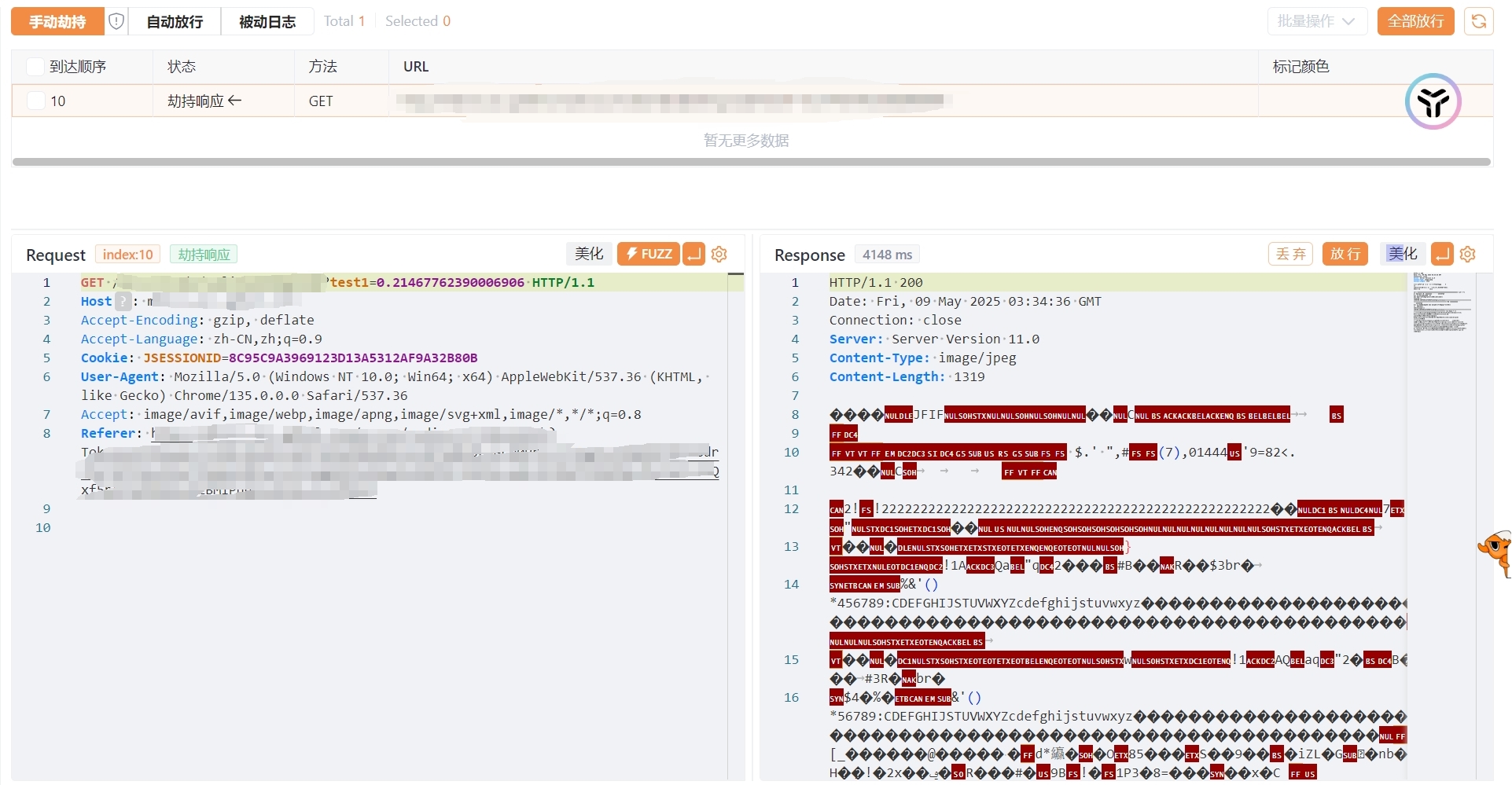Screen dimensions: 1512x785
Task: Click the Total 1 counter label
Action: click(x=344, y=21)
